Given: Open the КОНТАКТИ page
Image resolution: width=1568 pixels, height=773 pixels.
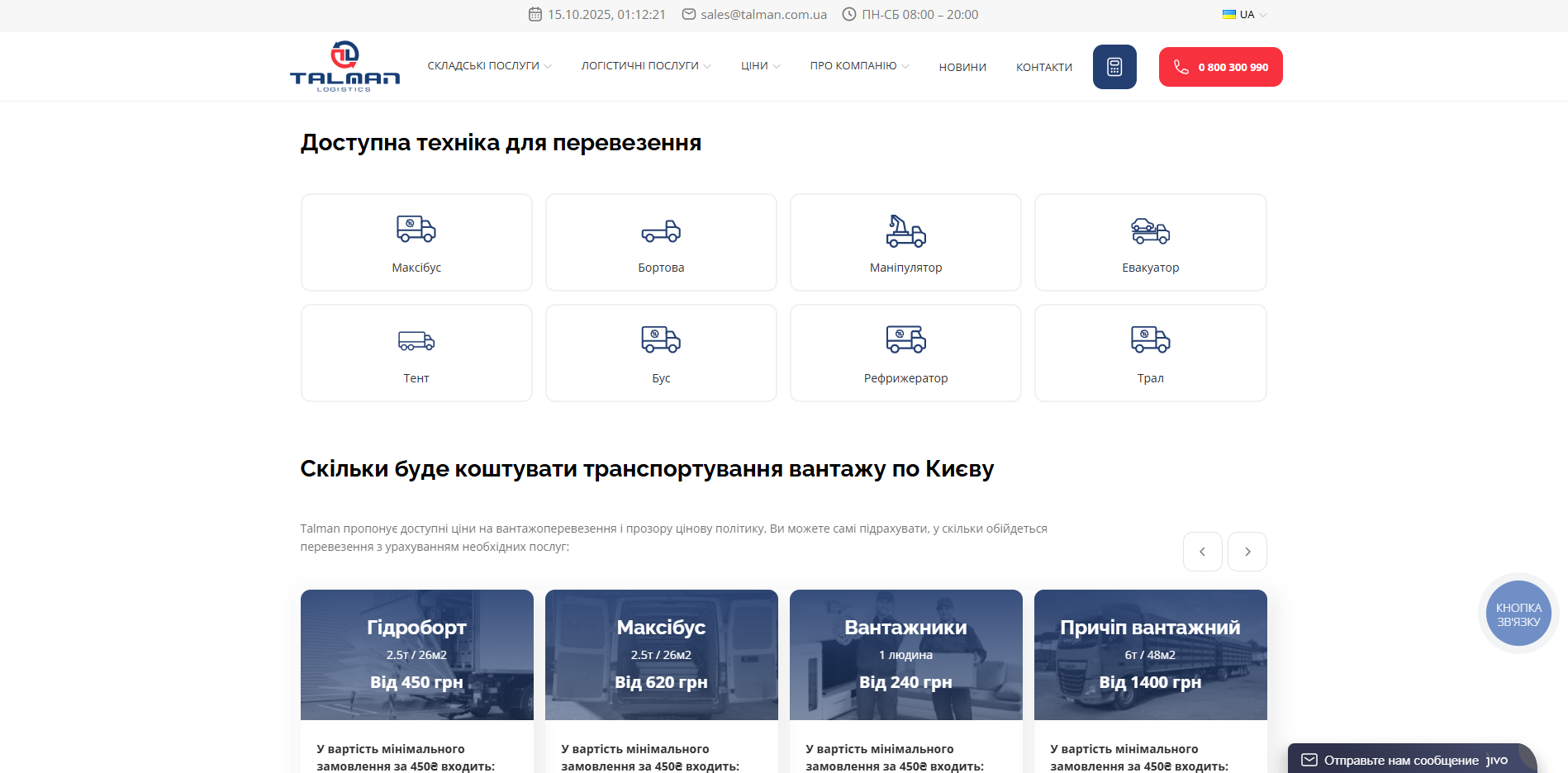Looking at the screenshot, I should coord(1043,67).
